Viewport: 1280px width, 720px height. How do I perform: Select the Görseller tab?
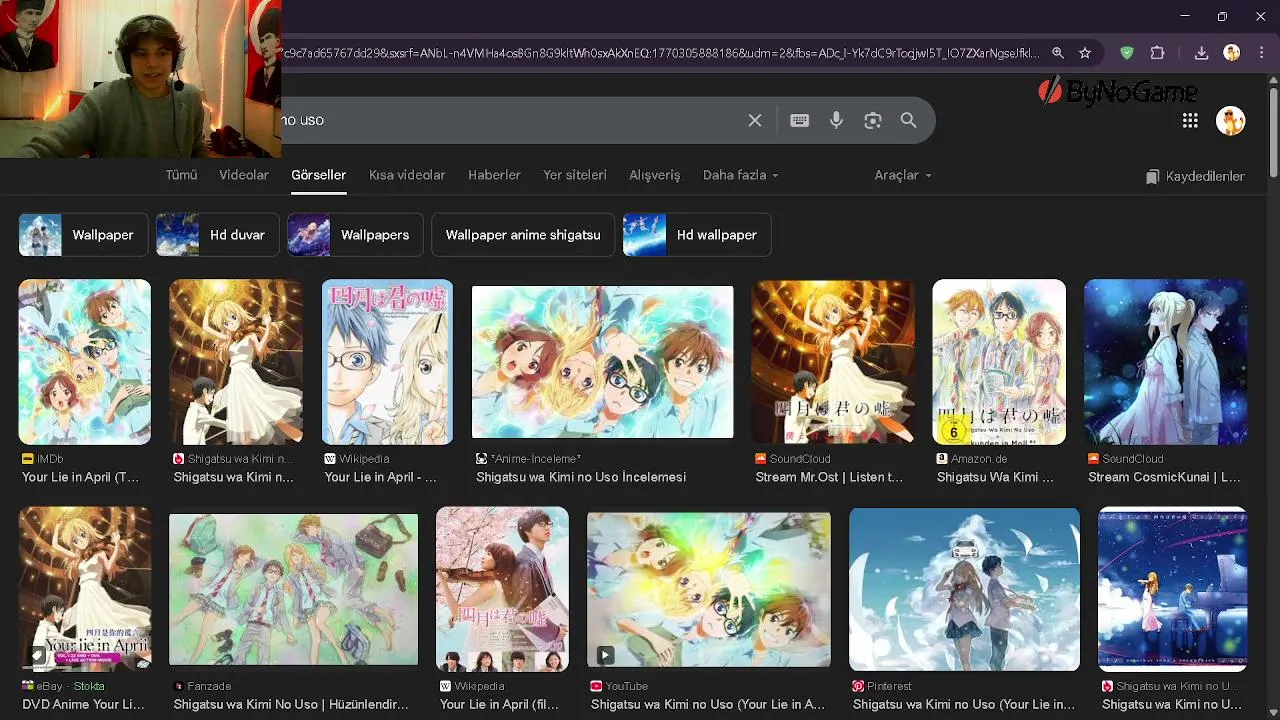point(319,175)
